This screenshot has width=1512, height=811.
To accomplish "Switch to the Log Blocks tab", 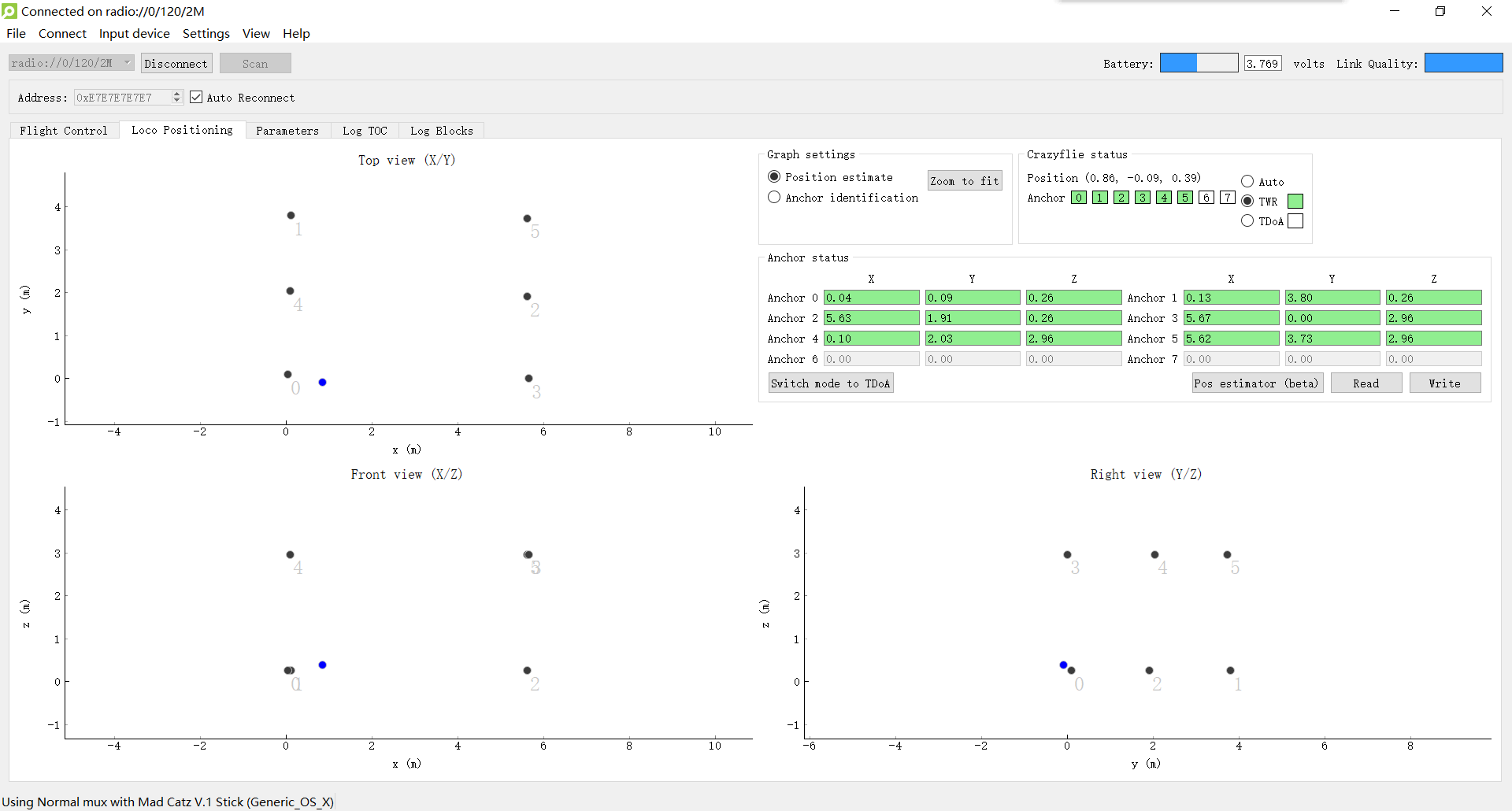I will point(441,131).
